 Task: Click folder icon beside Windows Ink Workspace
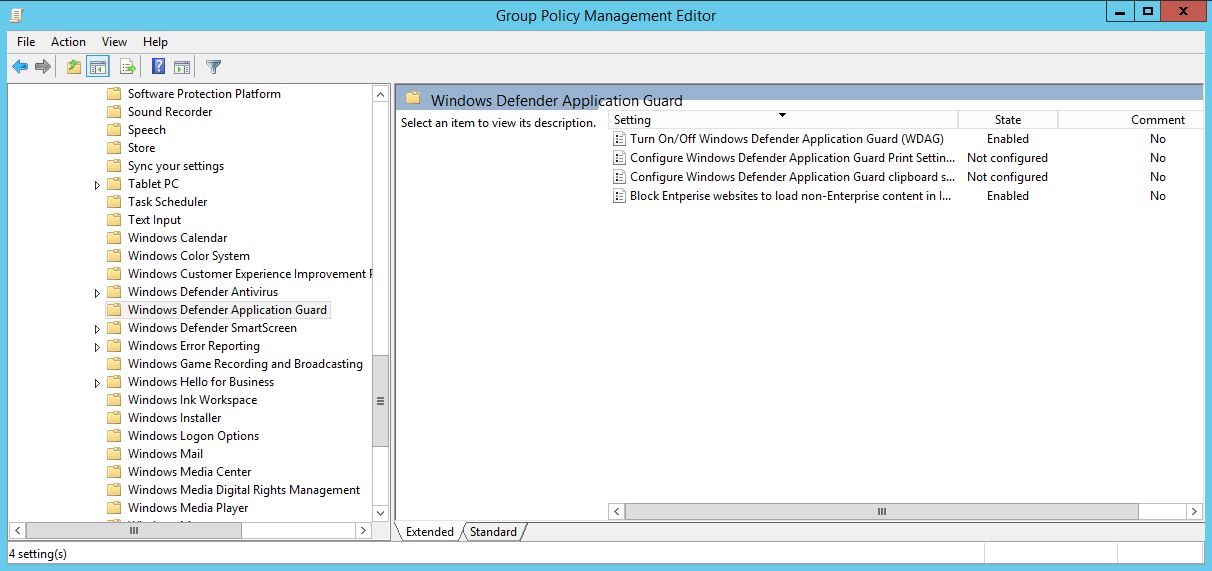[114, 400]
